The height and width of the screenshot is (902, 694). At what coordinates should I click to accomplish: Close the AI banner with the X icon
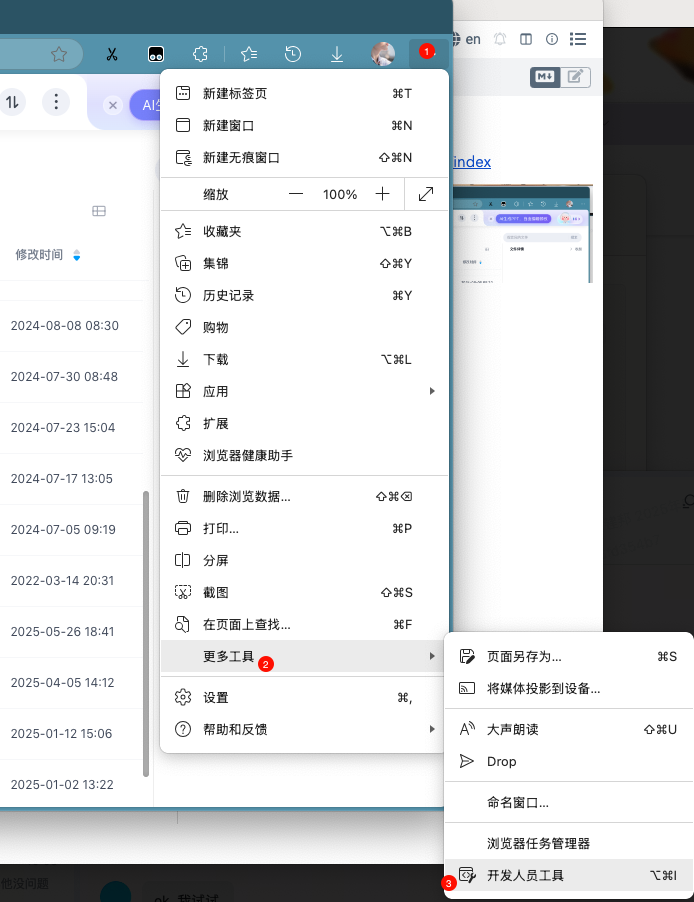[113, 105]
